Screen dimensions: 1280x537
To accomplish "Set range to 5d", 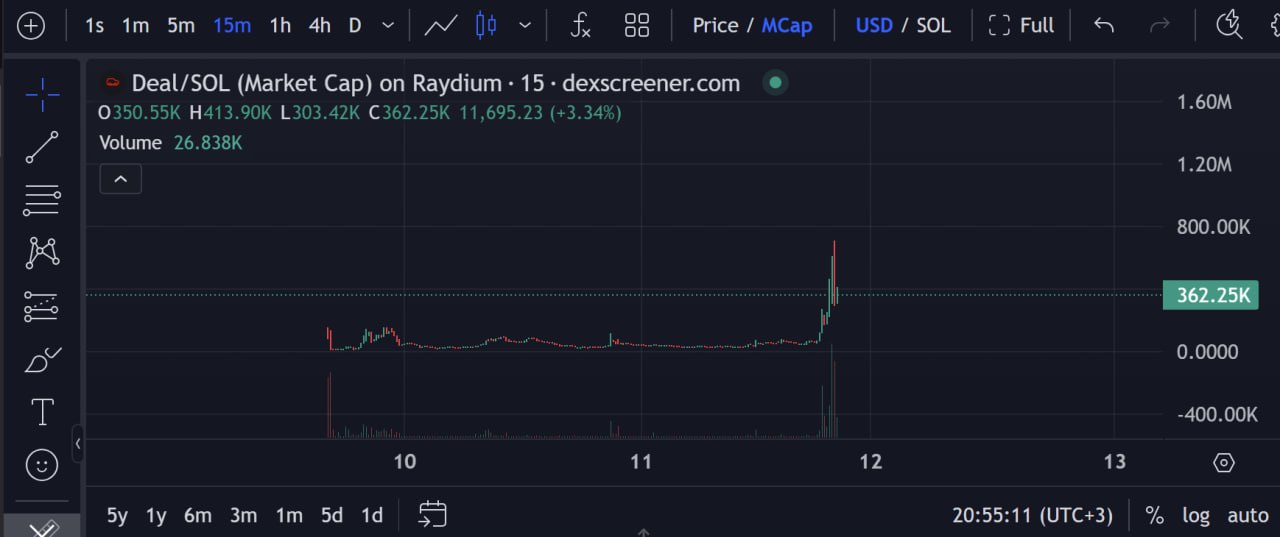I will pos(332,515).
